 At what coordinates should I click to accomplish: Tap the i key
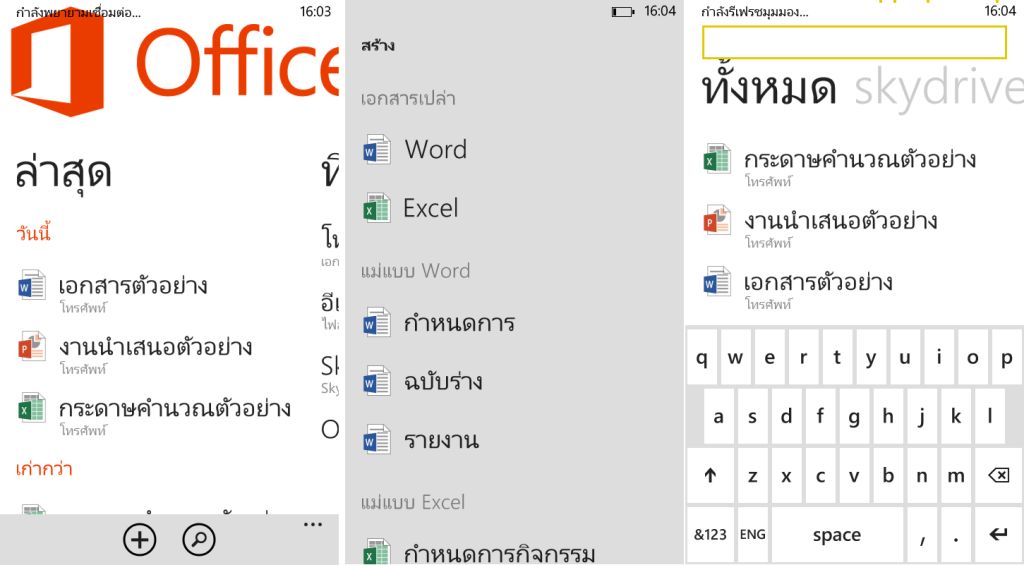pyautogui.click(x=939, y=357)
